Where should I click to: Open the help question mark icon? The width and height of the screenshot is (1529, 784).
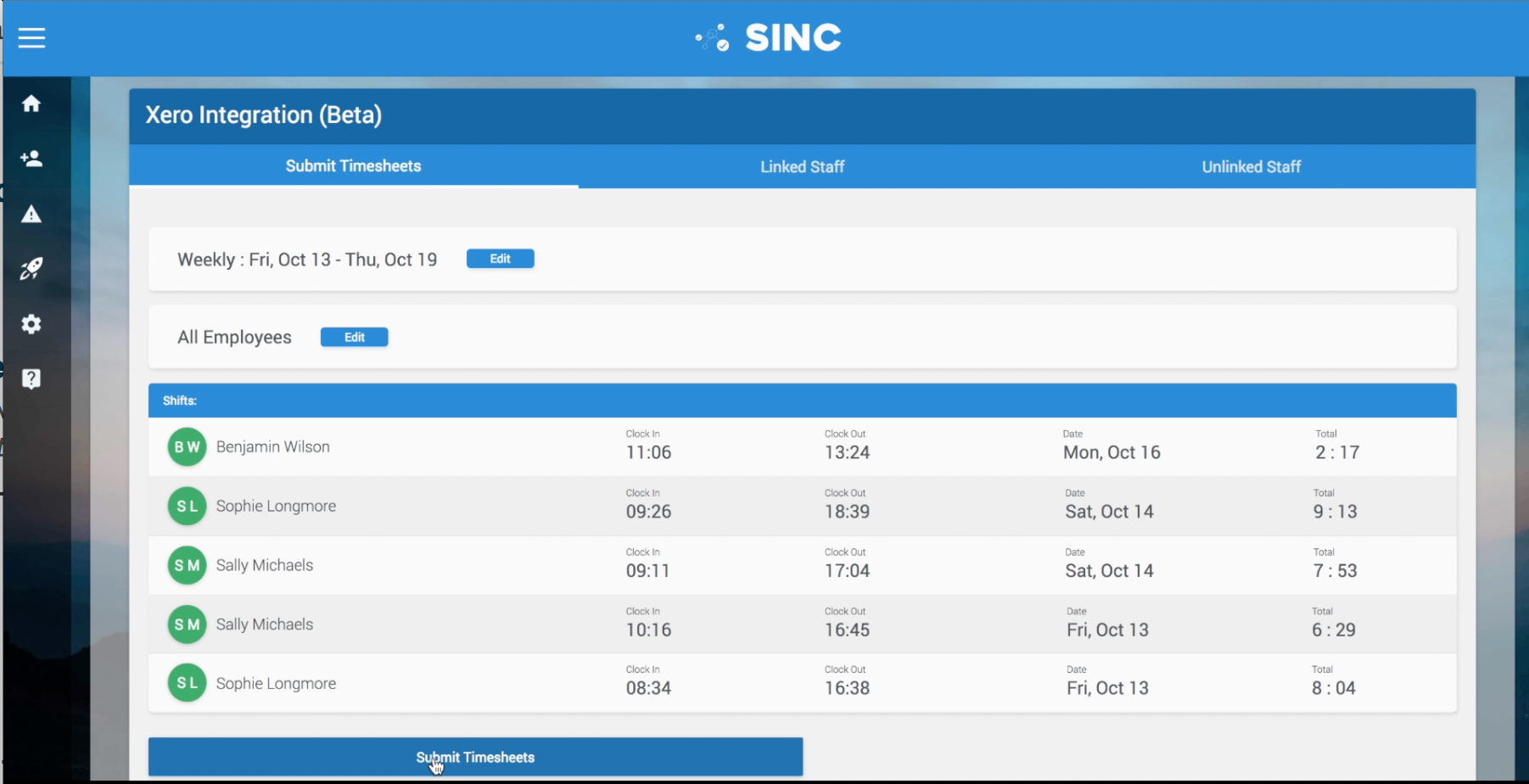31,378
